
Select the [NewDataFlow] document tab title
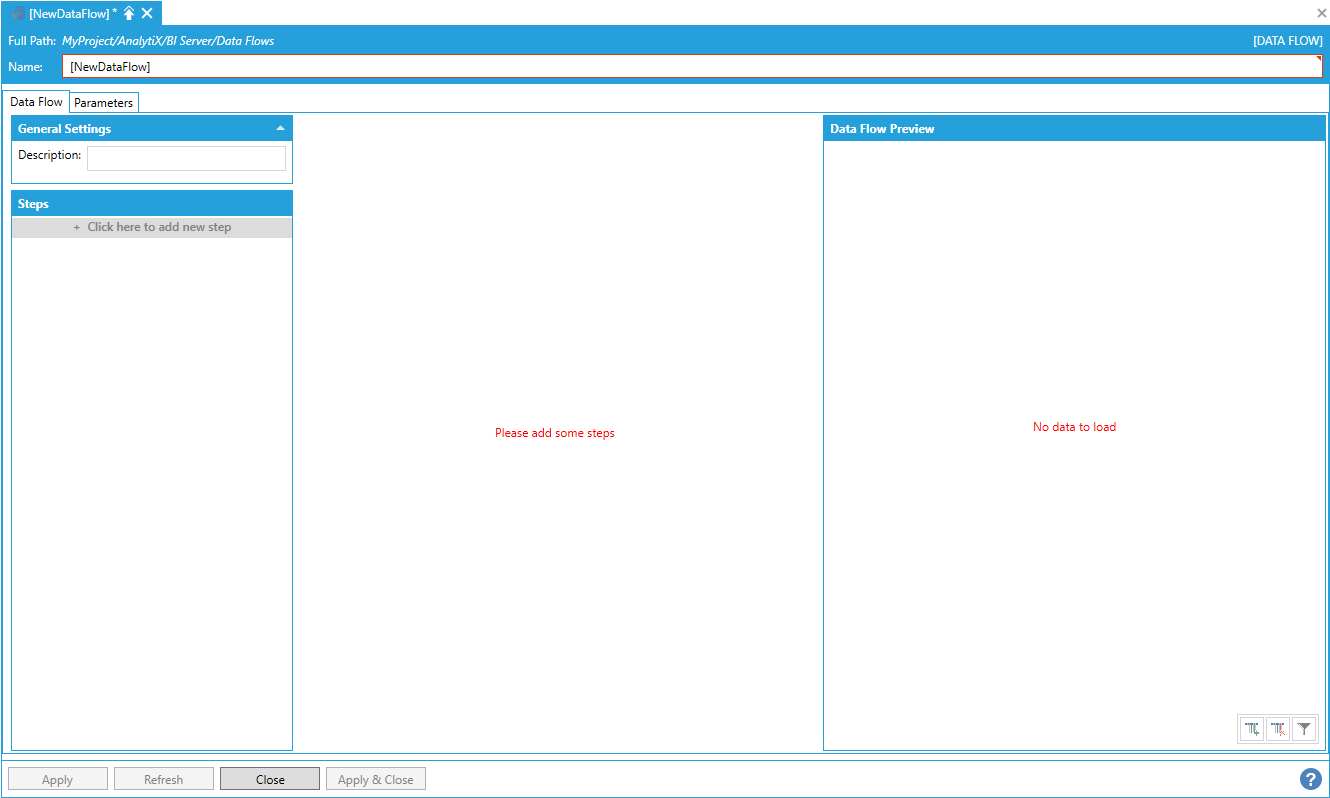(69, 13)
